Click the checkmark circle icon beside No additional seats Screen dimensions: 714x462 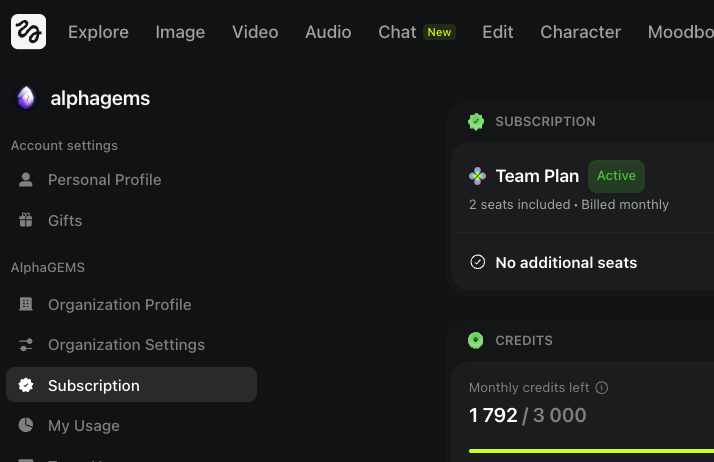coord(478,262)
